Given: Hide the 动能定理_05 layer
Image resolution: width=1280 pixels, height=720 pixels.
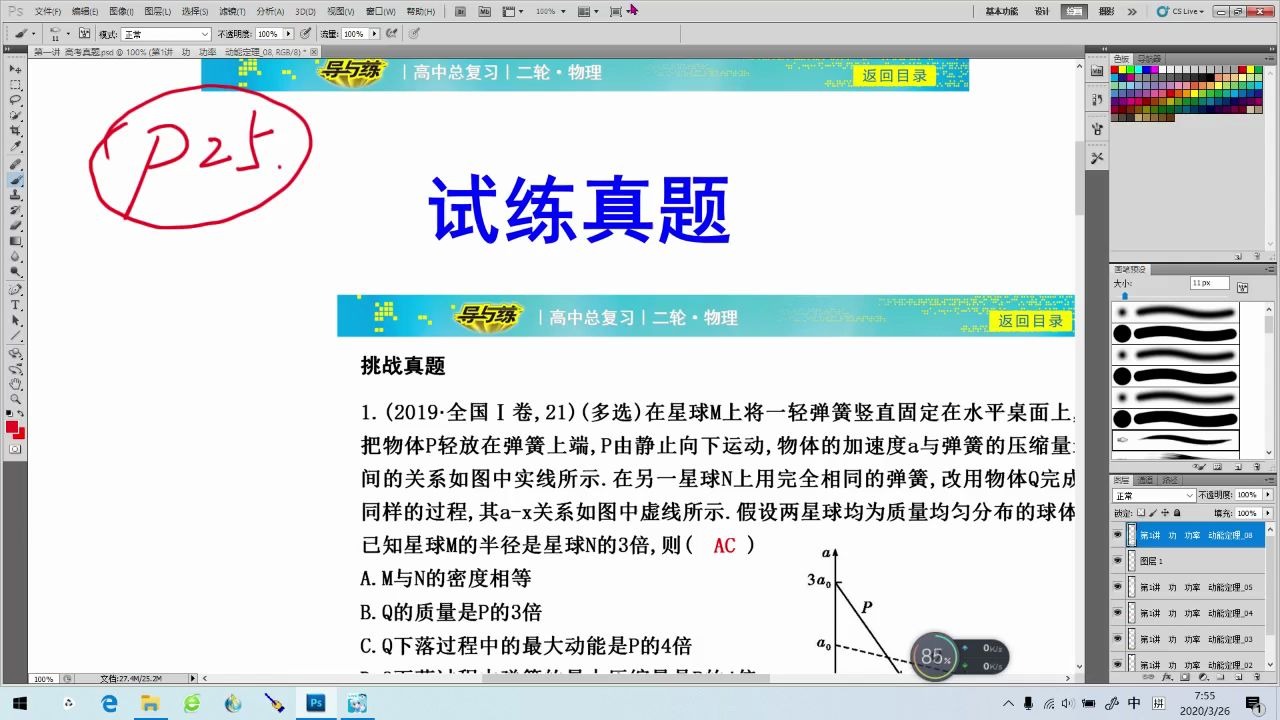Looking at the screenshot, I should (1117, 587).
